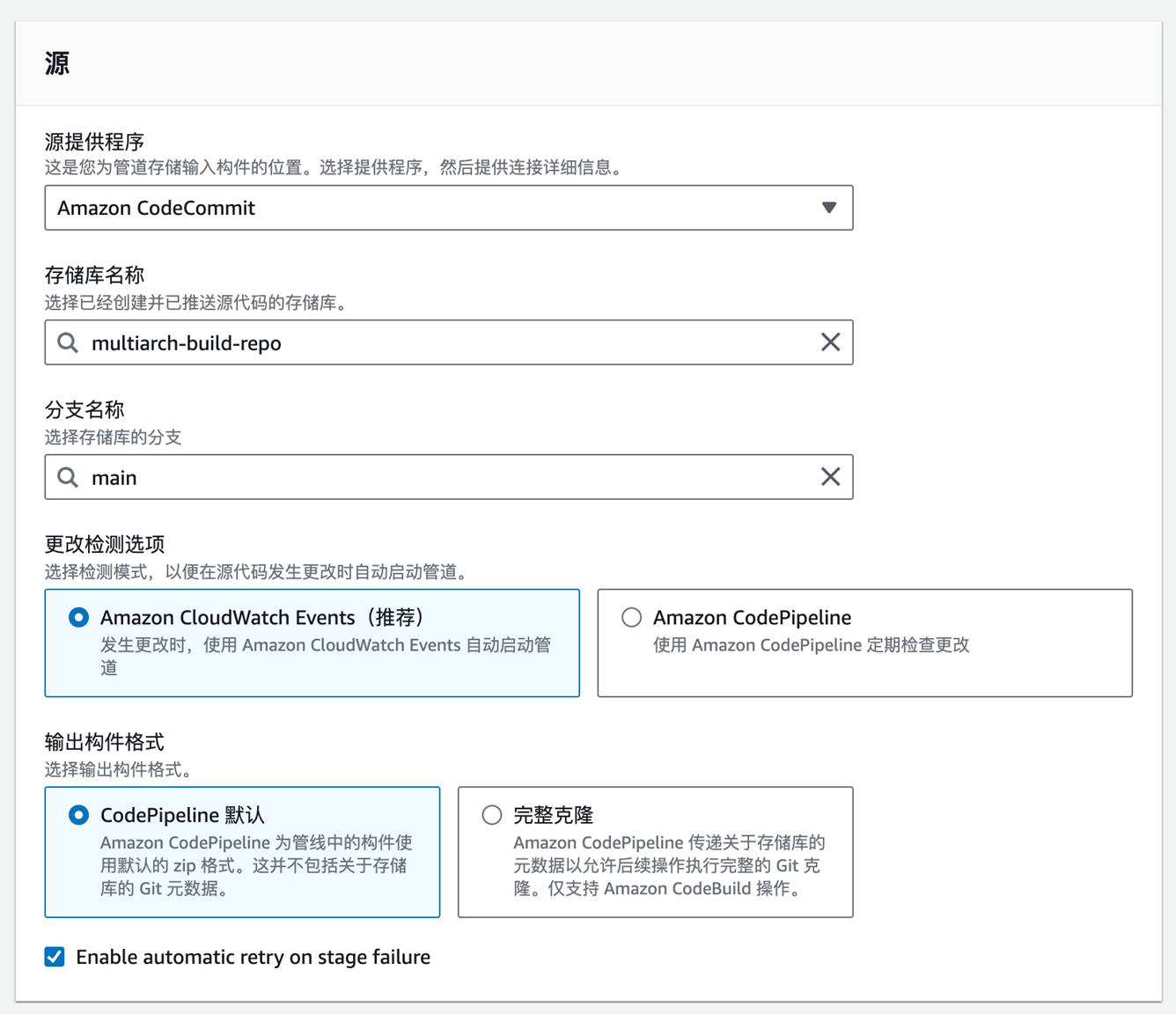Click the 源提供程序 label
Image resolution: width=1176 pixels, height=1014 pixels.
point(94,142)
